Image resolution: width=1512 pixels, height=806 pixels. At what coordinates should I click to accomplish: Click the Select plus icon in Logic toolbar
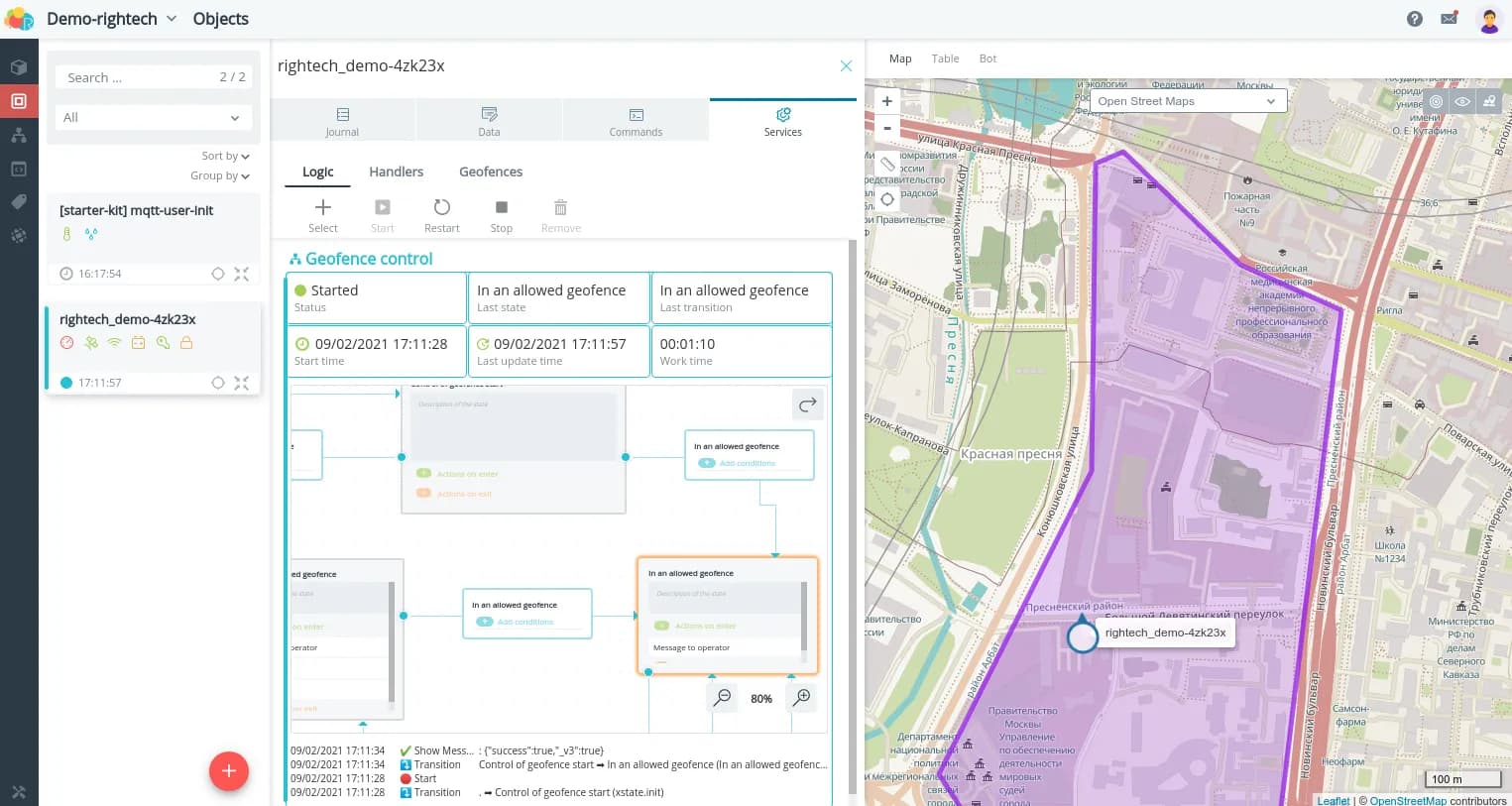coord(322,208)
